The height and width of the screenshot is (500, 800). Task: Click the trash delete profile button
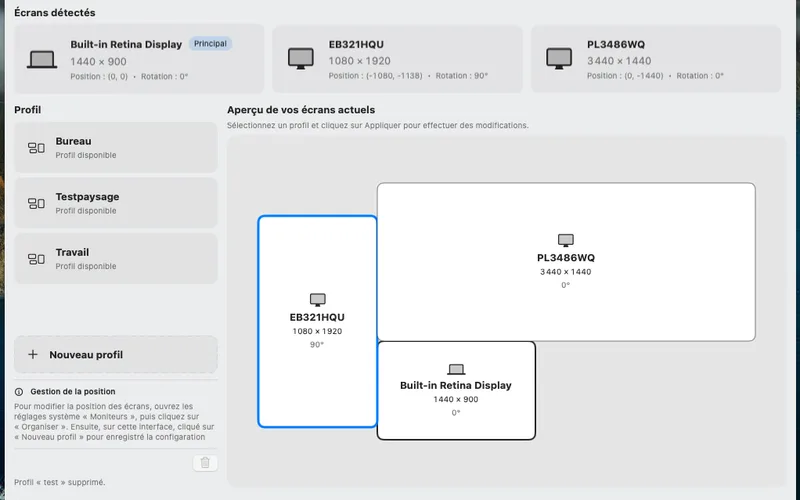point(205,463)
